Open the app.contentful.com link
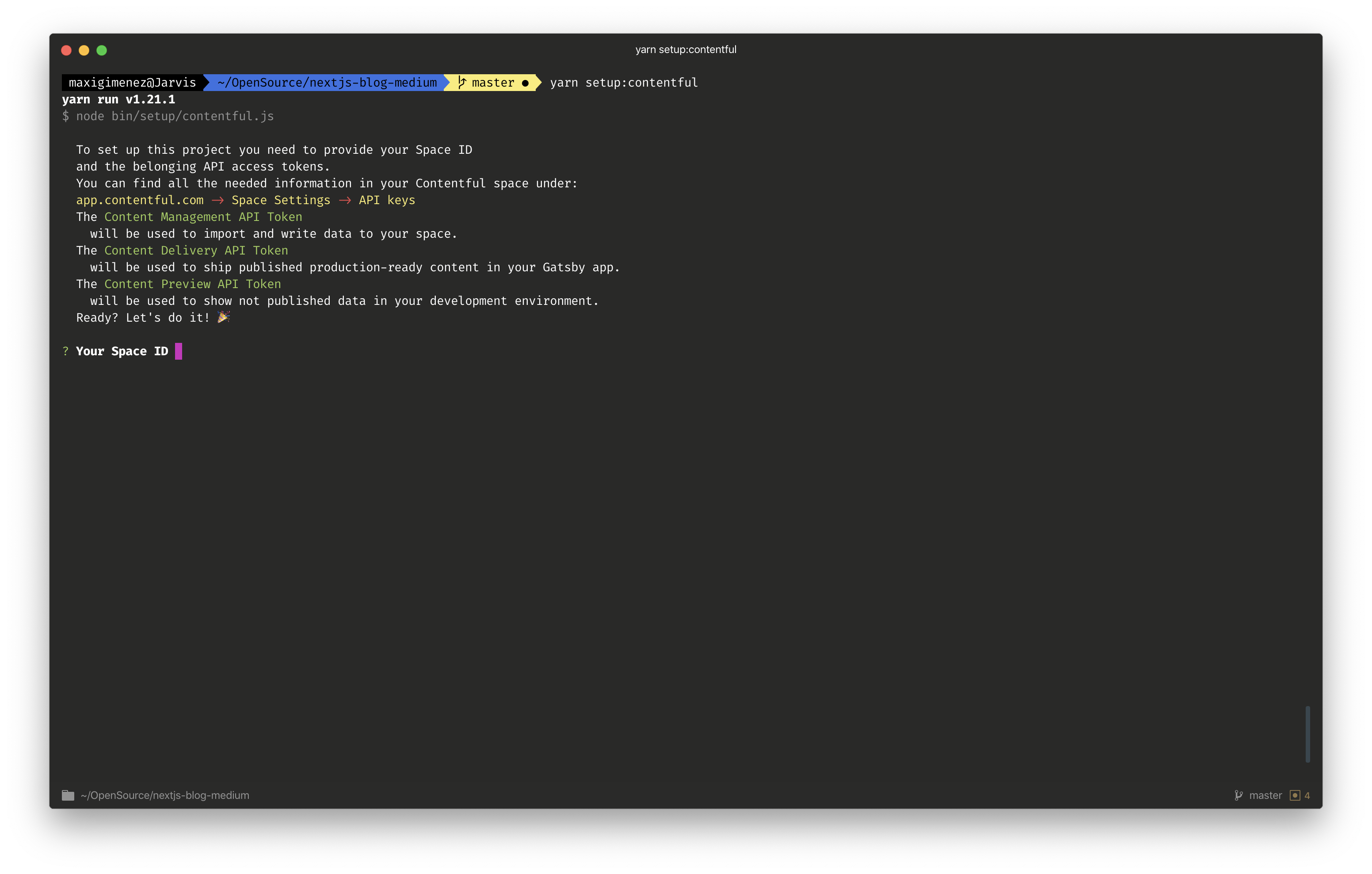 [140, 200]
